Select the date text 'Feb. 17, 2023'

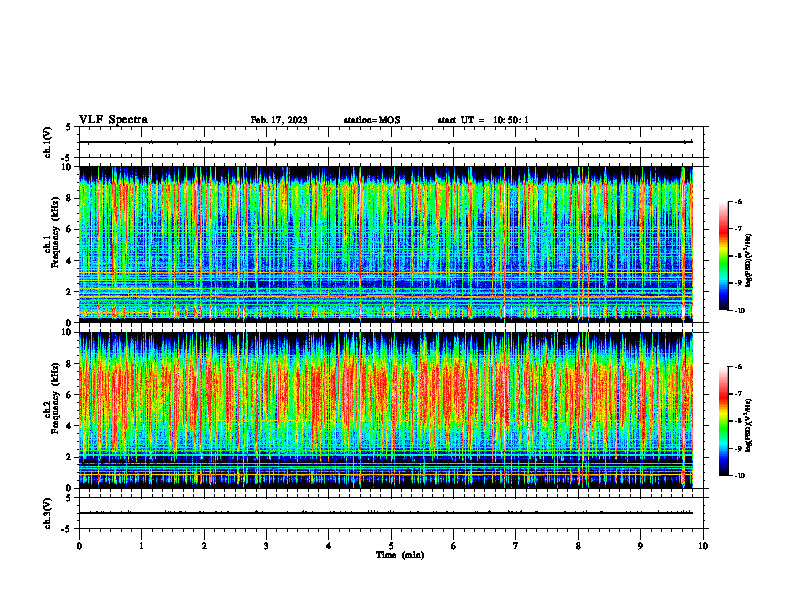click(279, 120)
